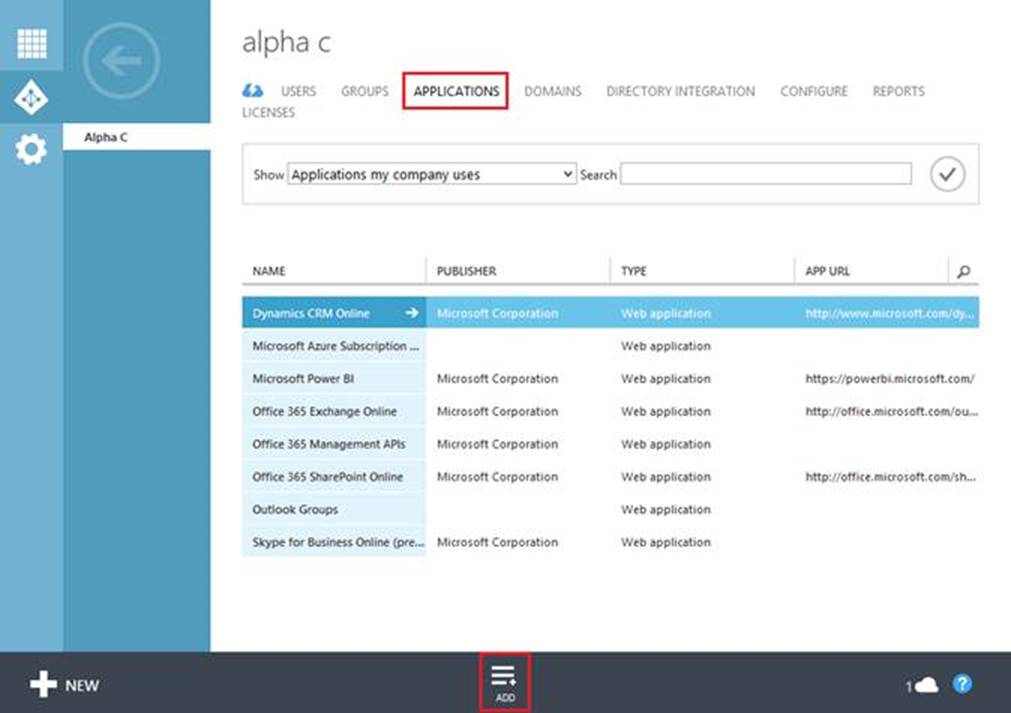
Task: Open the APPLICATIONS tab
Action: coord(456,91)
